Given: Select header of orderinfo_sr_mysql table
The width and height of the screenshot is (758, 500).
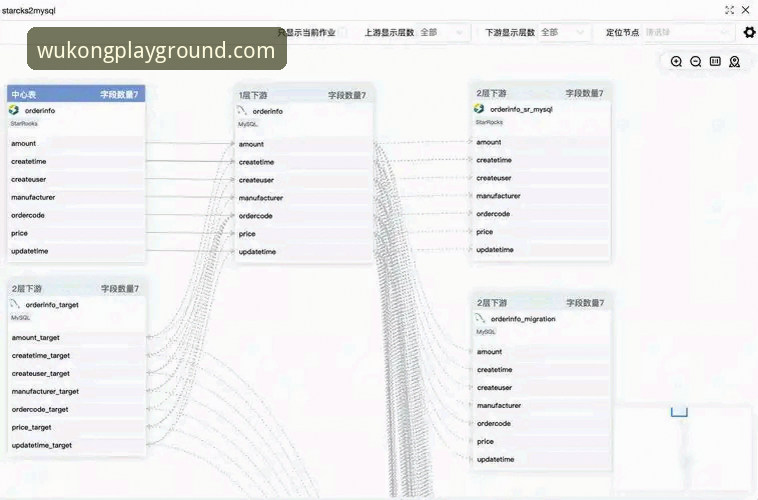Looking at the screenshot, I should [541, 93].
